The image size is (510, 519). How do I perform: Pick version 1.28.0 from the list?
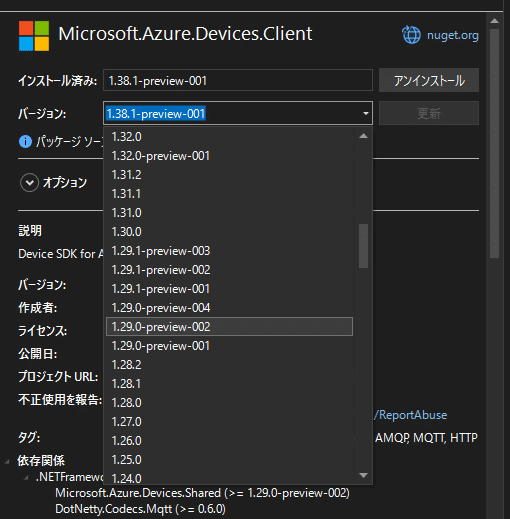(x=229, y=403)
